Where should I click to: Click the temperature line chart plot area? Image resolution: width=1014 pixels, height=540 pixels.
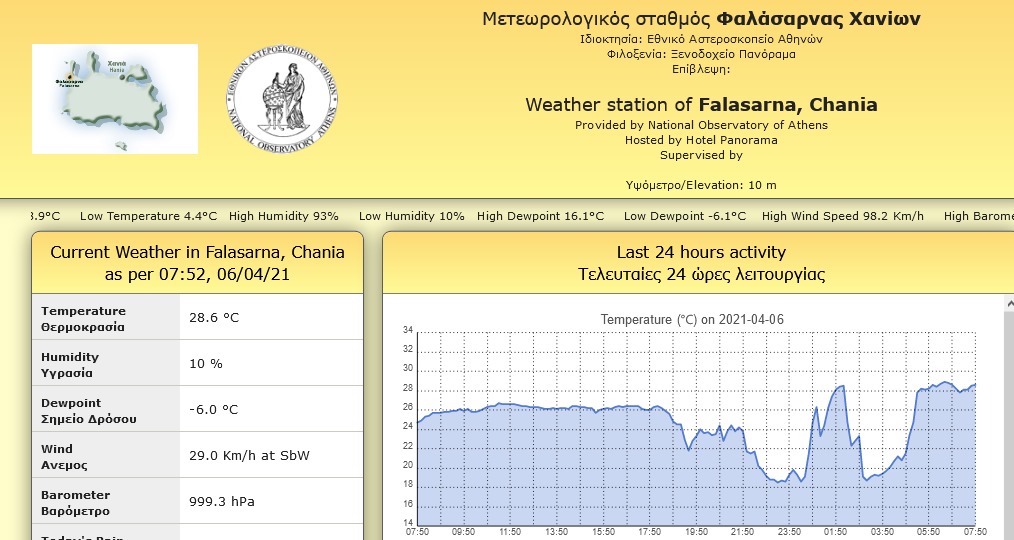coord(696,429)
